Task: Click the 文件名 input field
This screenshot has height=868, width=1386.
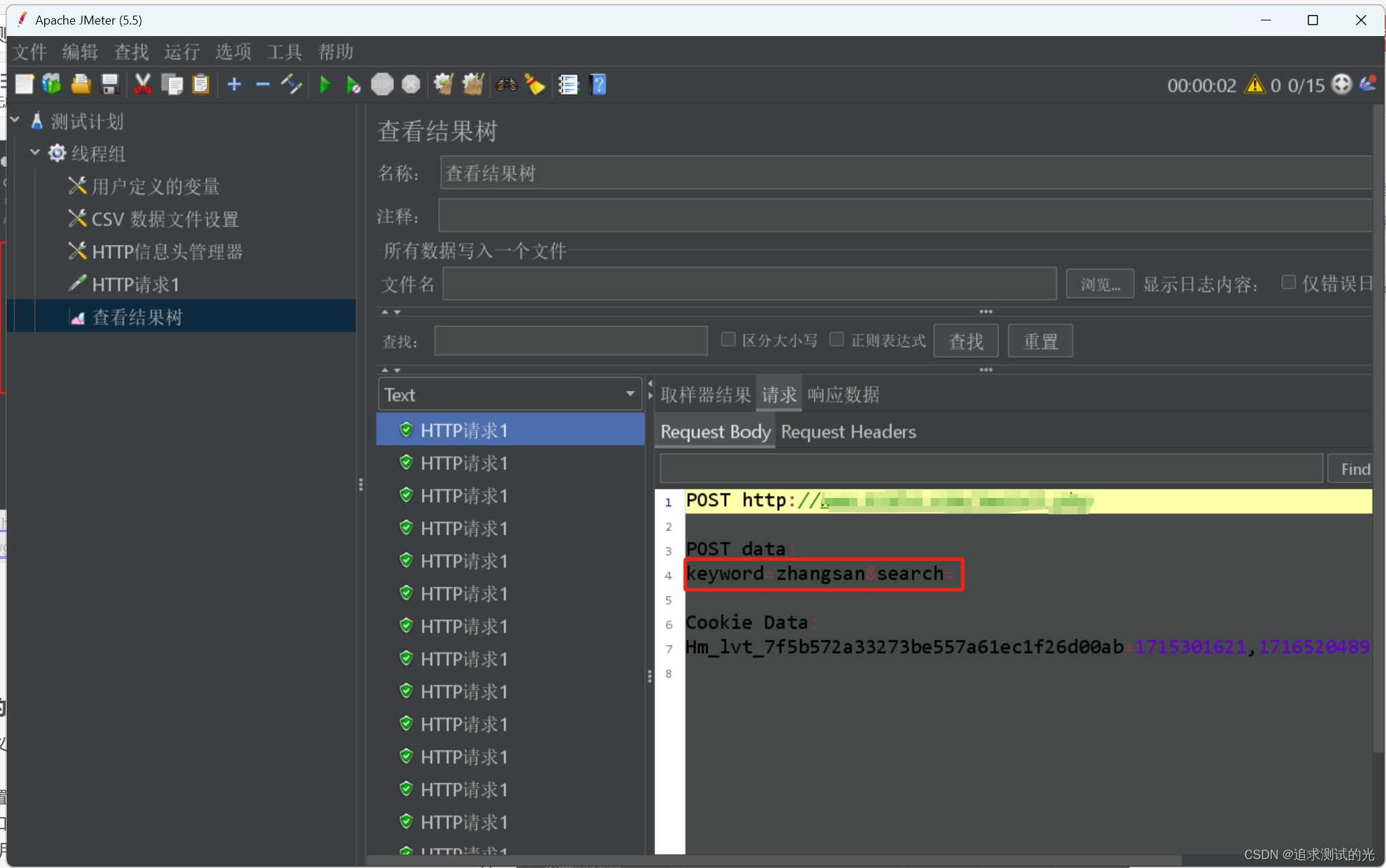Action: coord(749,284)
